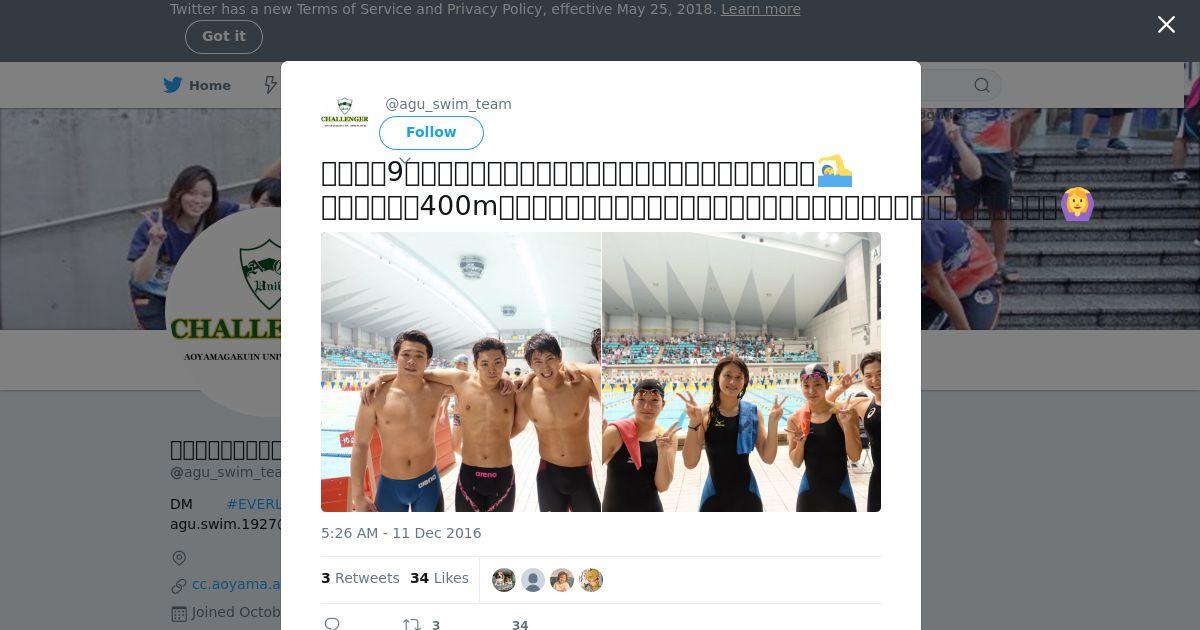
Task: Show the 3 Retweets list
Action: (x=360, y=578)
